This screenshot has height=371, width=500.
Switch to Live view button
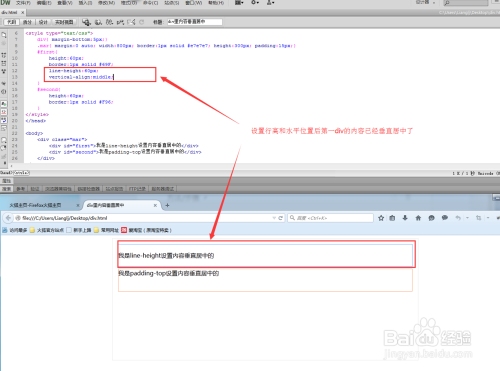pos(64,22)
